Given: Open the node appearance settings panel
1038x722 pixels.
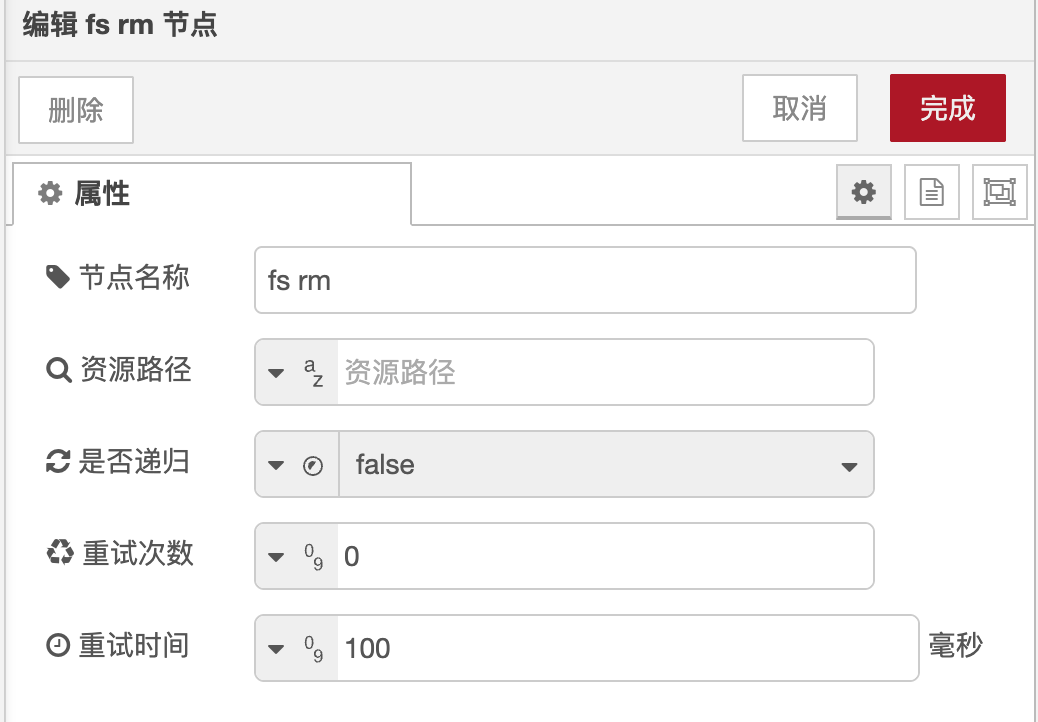Looking at the screenshot, I should click(1000, 192).
